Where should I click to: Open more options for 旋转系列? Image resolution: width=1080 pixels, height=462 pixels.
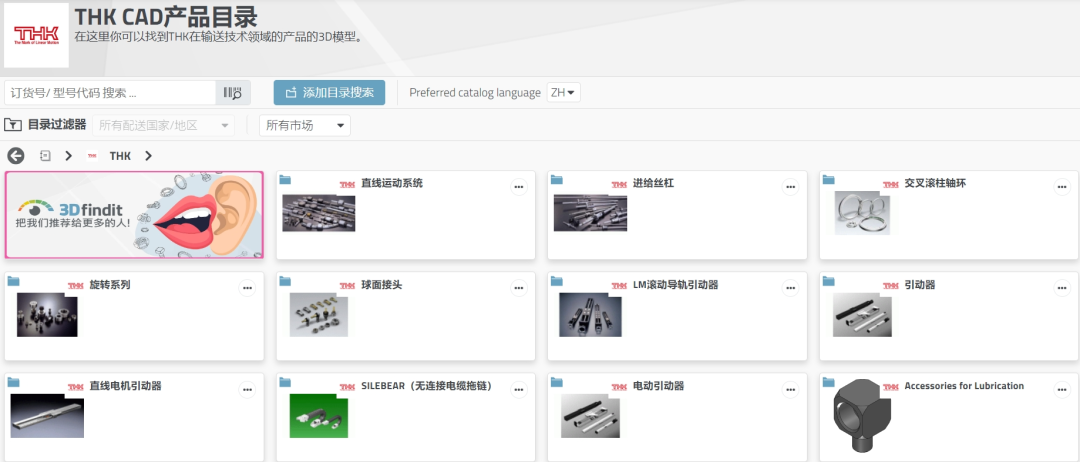pos(247,288)
